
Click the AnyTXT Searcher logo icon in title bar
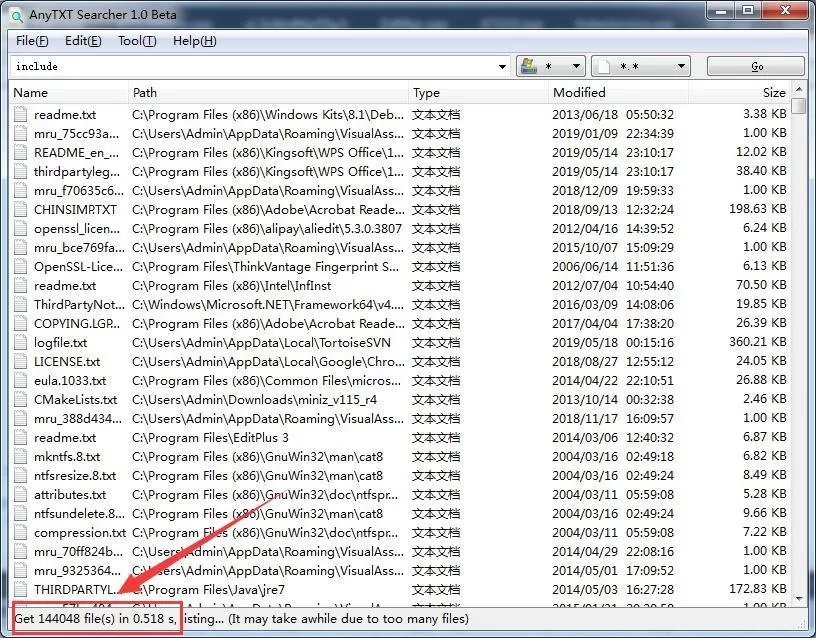point(14,14)
